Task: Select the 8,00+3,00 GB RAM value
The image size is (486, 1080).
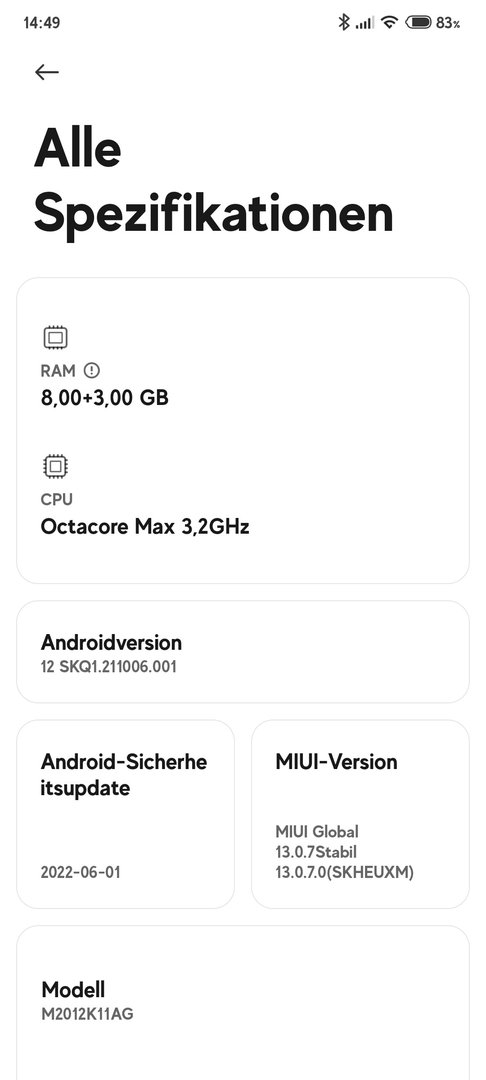Action: point(105,397)
